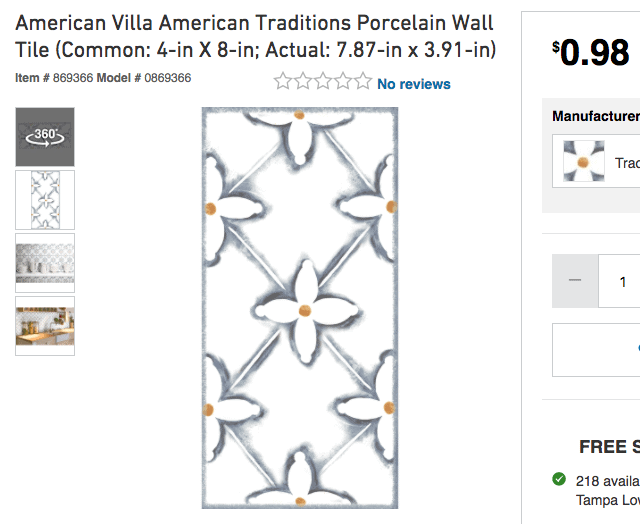Click the second review star

[303, 81]
